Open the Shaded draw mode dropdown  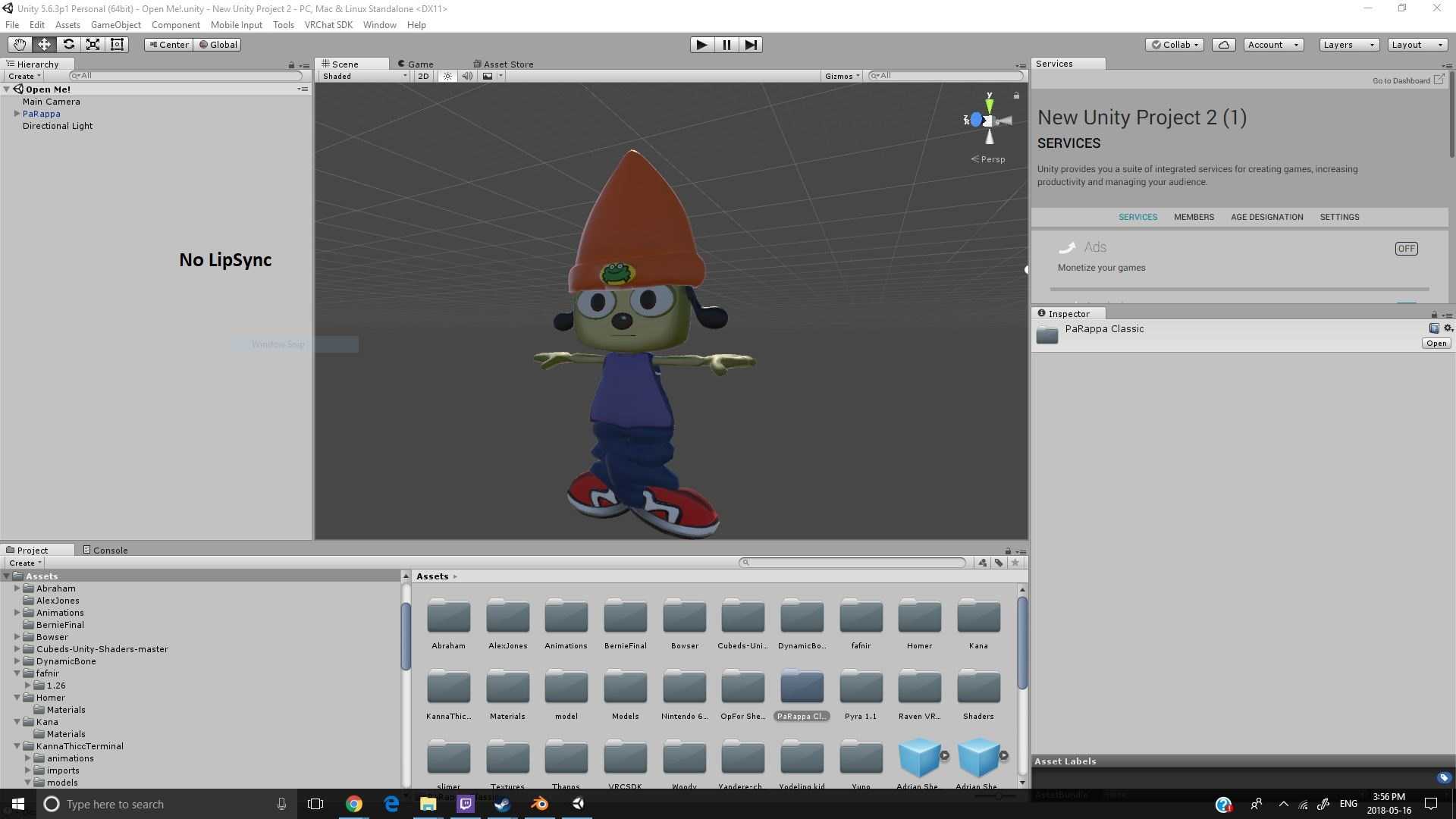pos(364,76)
